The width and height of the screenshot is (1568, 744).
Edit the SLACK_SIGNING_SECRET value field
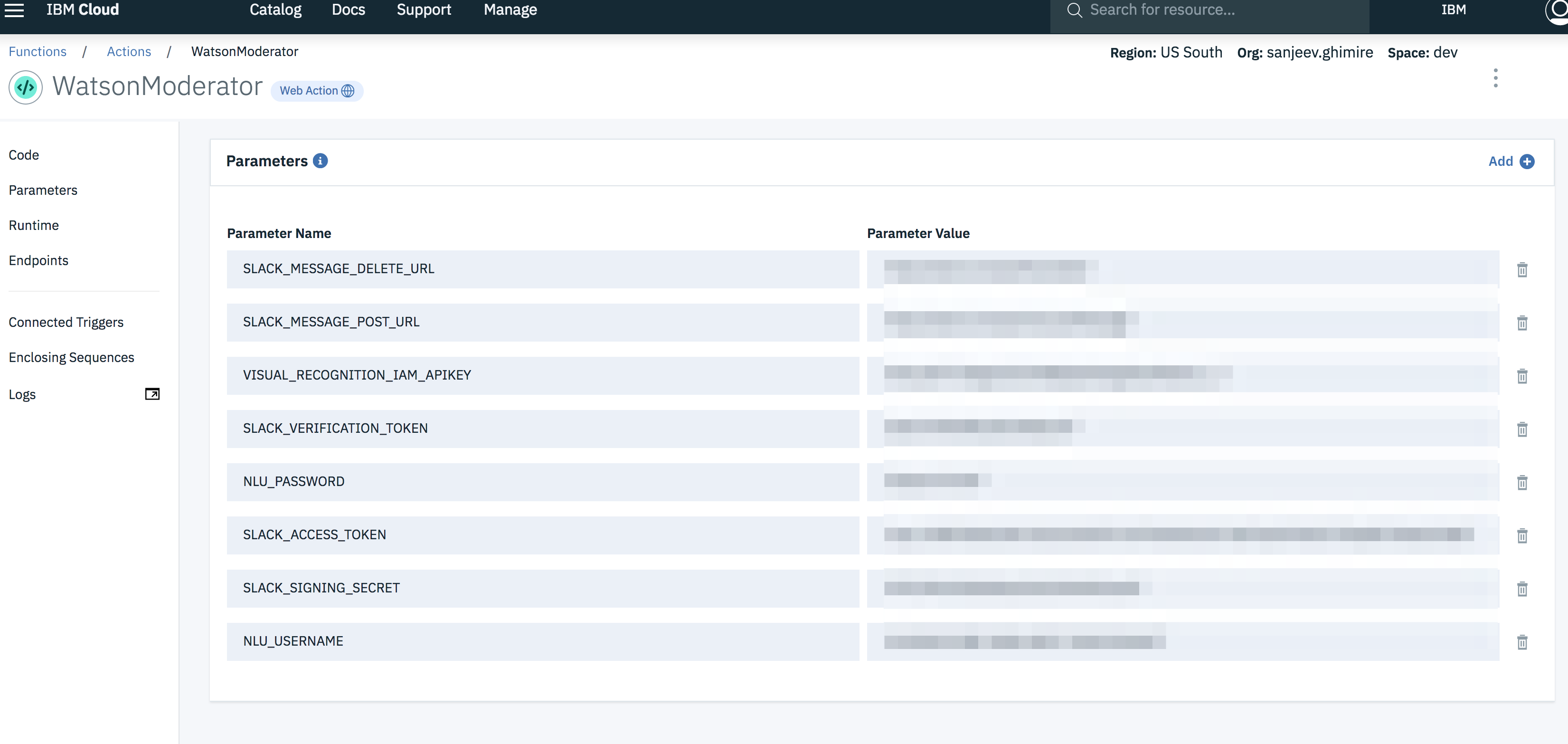1183,588
